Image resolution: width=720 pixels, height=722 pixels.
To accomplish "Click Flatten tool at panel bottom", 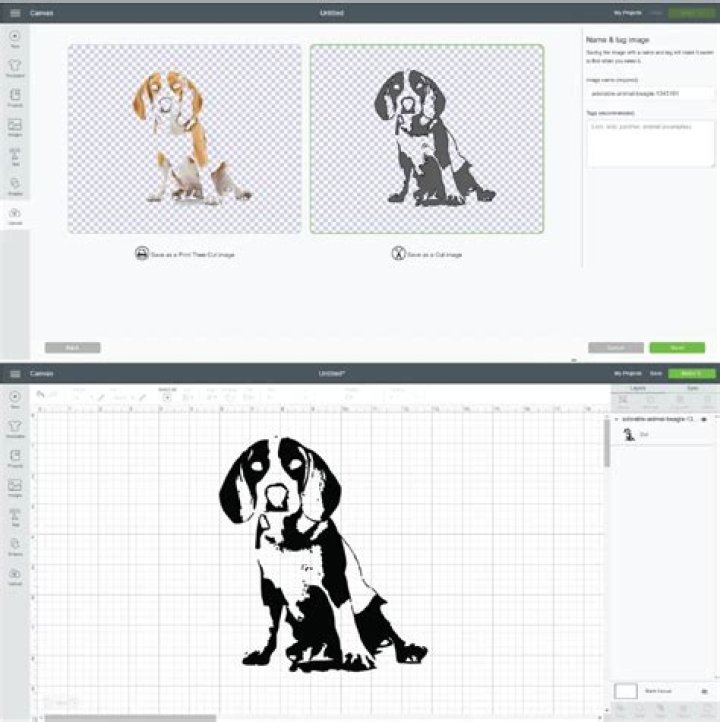I will [x=683, y=711].
